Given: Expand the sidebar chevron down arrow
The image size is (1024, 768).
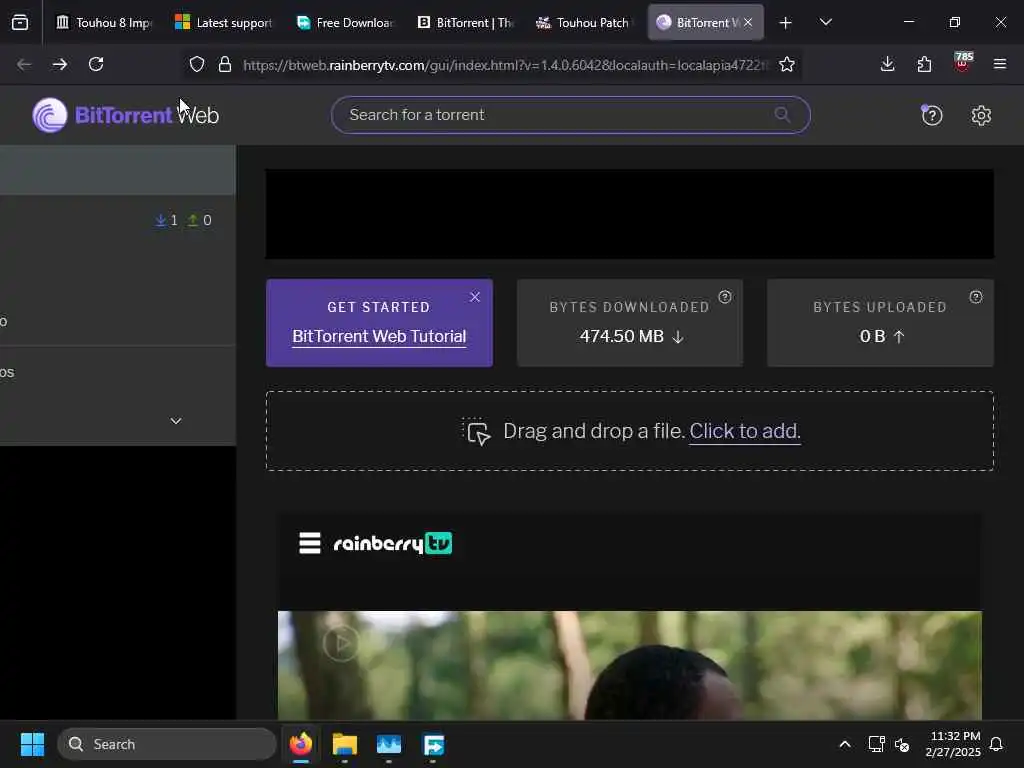Looking at the screenshot, I should 176,421.
